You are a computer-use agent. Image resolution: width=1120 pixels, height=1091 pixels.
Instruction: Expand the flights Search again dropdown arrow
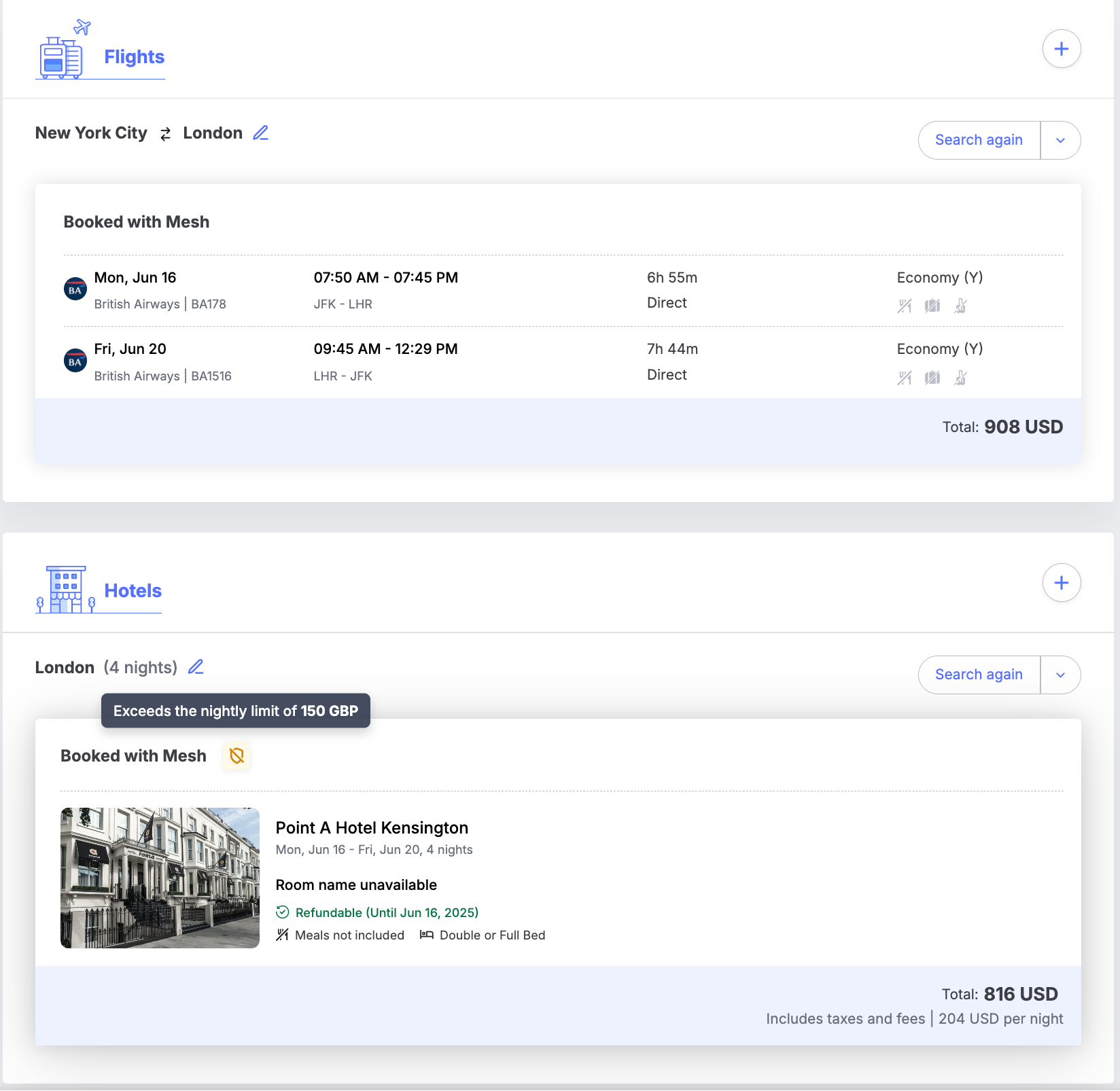(x=1060, y=140)
